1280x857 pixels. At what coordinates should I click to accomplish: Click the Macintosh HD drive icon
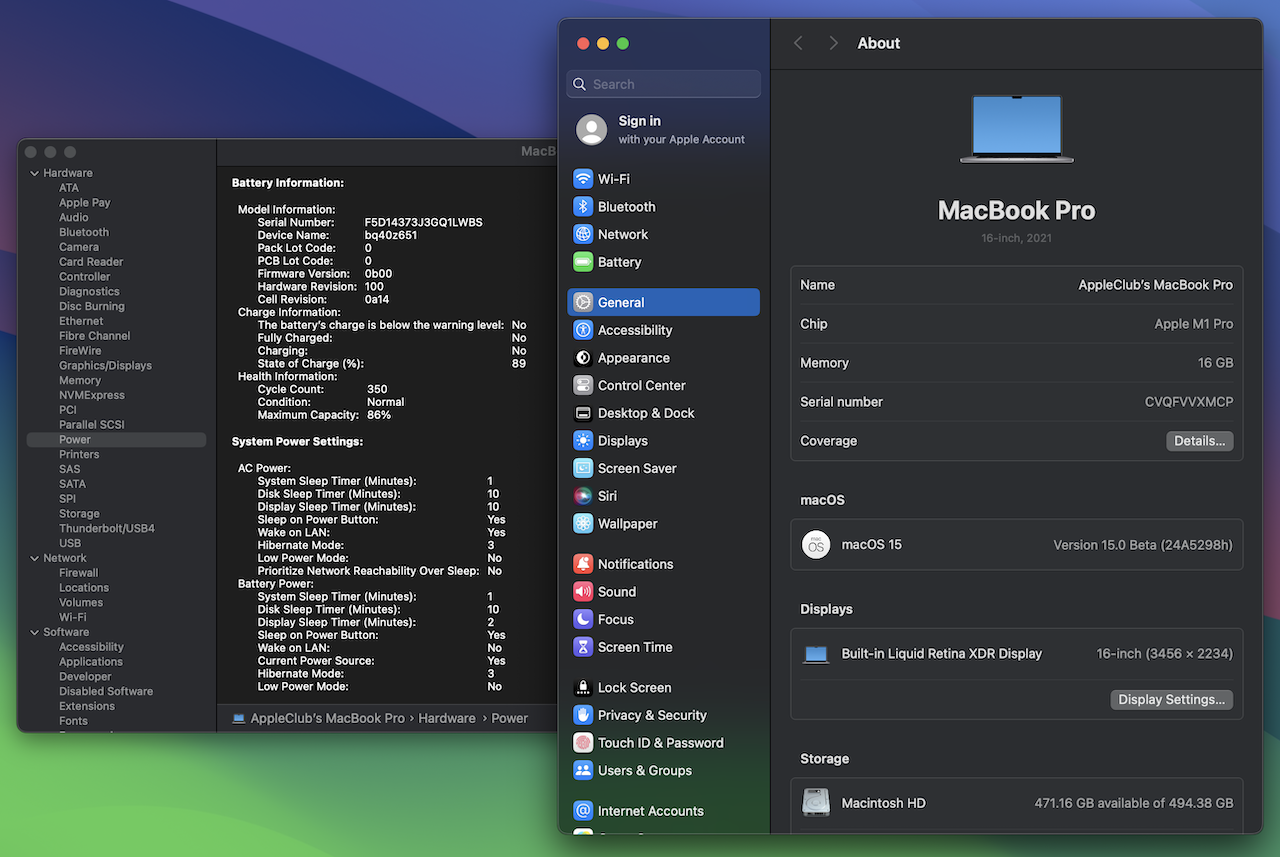pos(816,802)
